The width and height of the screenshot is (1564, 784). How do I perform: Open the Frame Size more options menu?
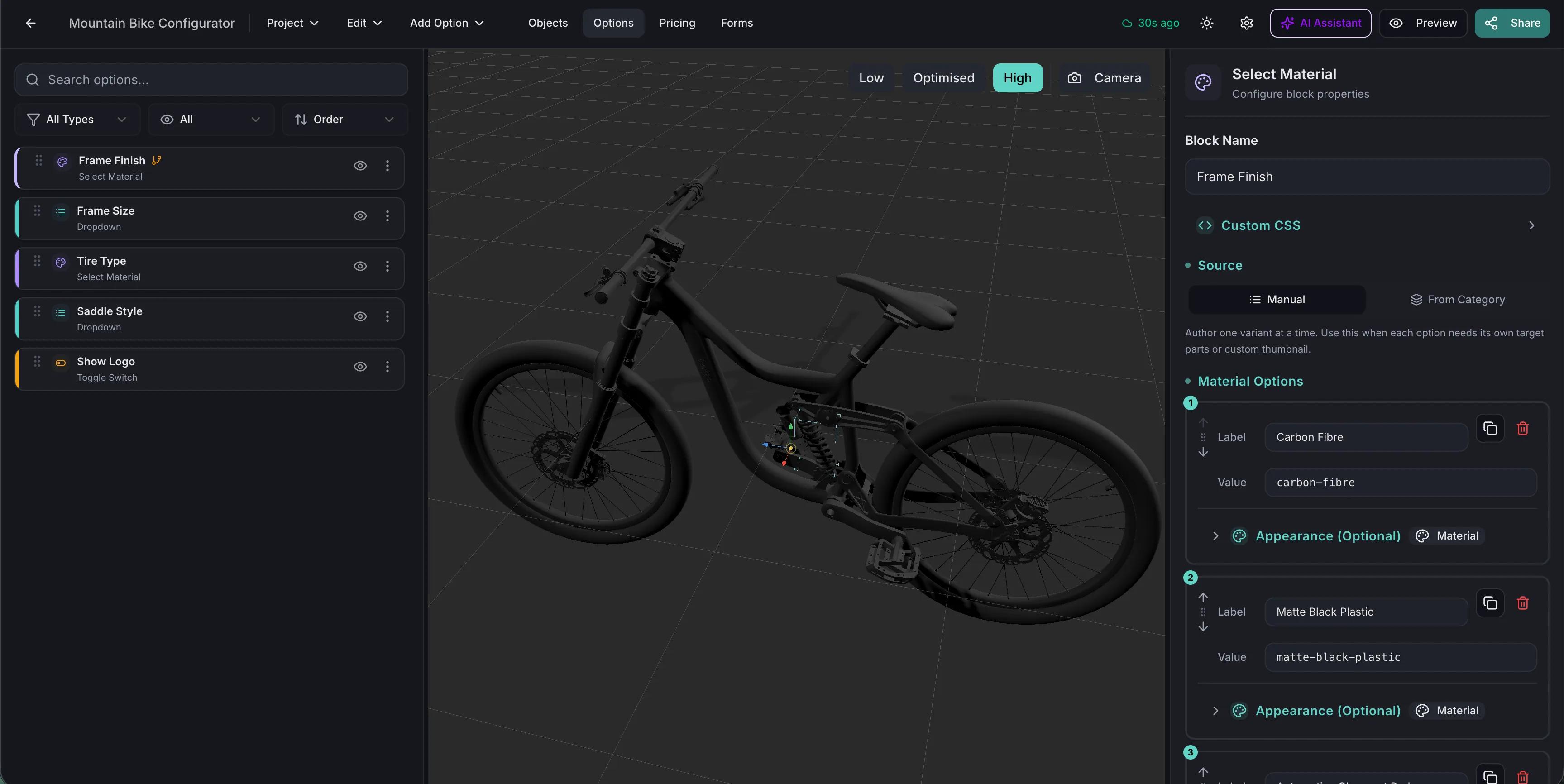pyautogui.click(x=387, y=216)
